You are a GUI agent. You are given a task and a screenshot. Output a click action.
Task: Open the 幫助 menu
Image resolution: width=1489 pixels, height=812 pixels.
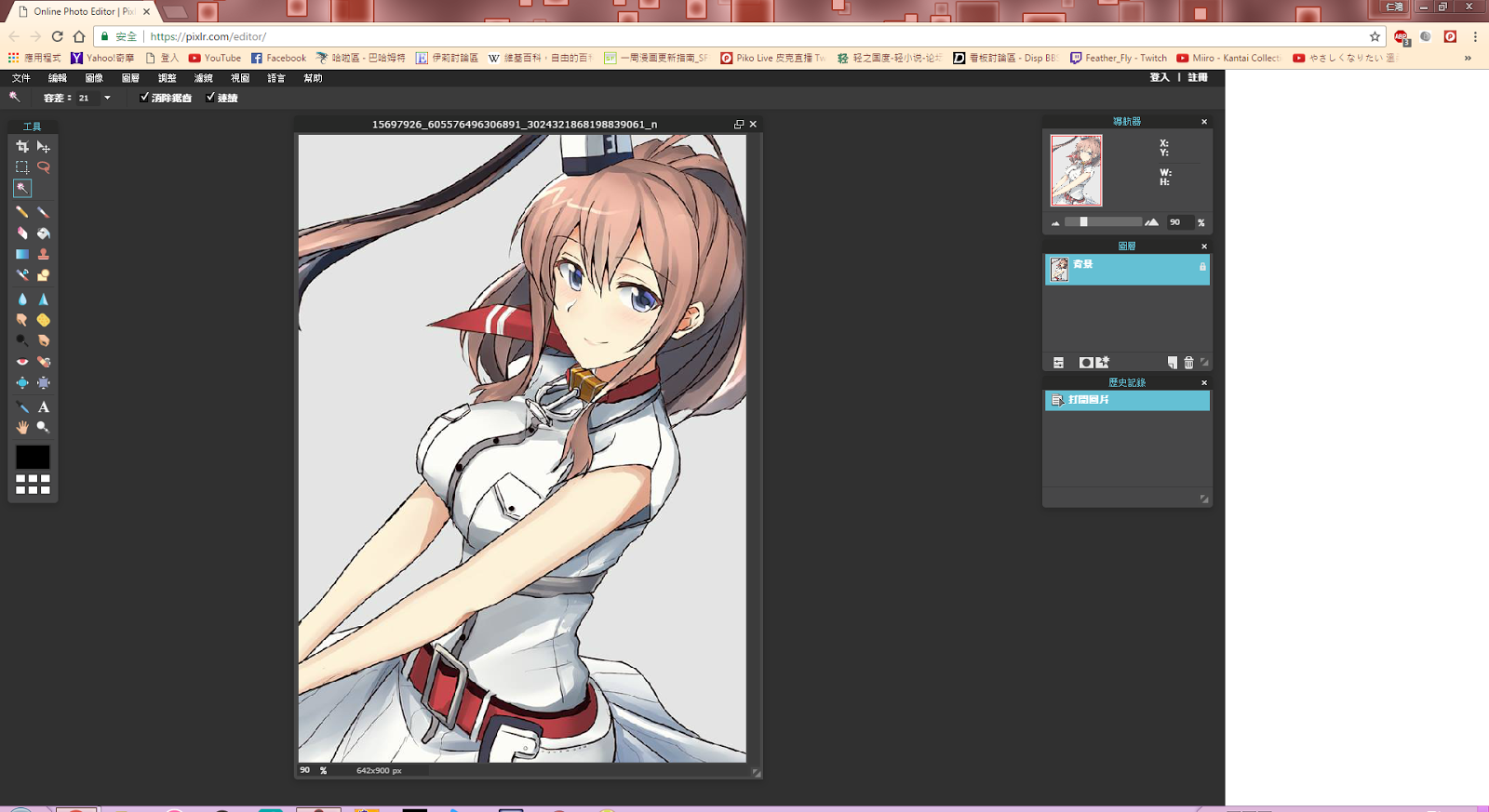(x=313, y=78)
